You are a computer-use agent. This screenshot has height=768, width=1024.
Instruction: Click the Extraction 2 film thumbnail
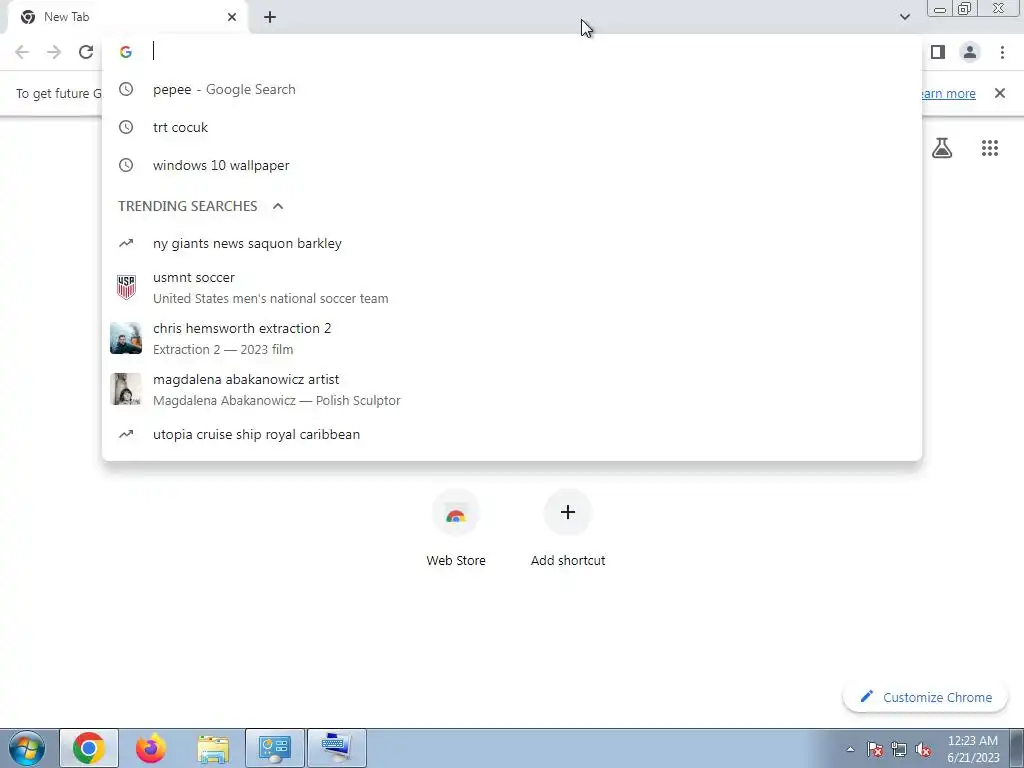click(x=126, y=338)
